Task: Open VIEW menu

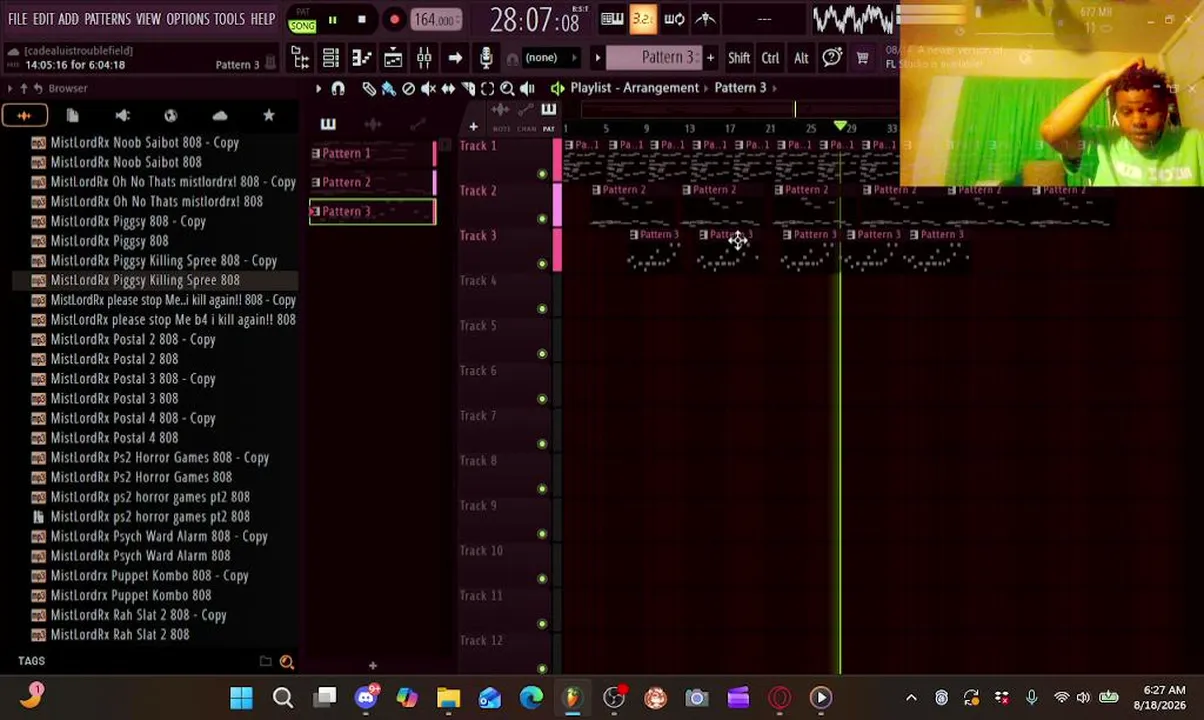Action: click(148, 19)
